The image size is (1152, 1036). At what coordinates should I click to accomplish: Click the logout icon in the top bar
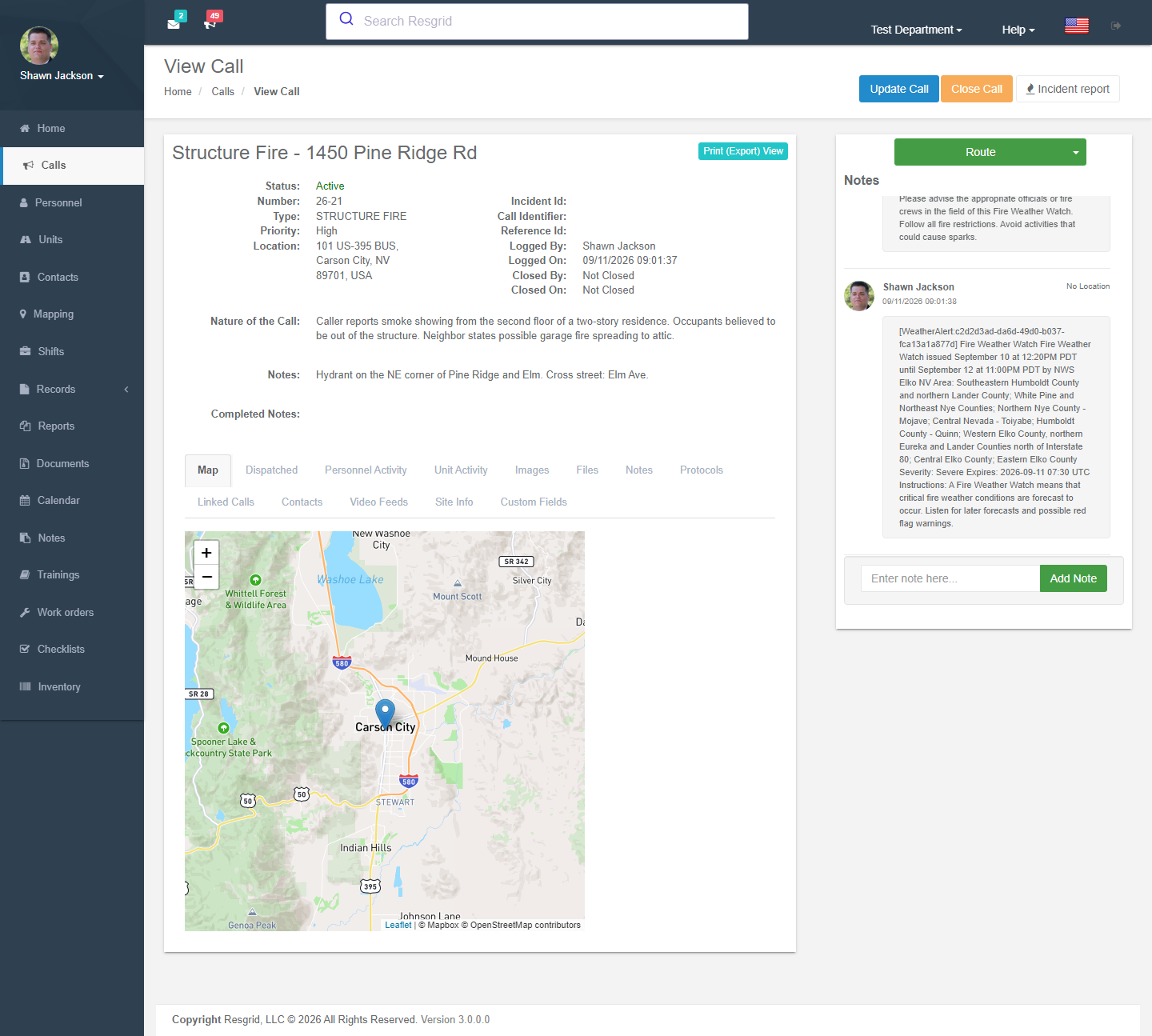[x=1116, y=26]
